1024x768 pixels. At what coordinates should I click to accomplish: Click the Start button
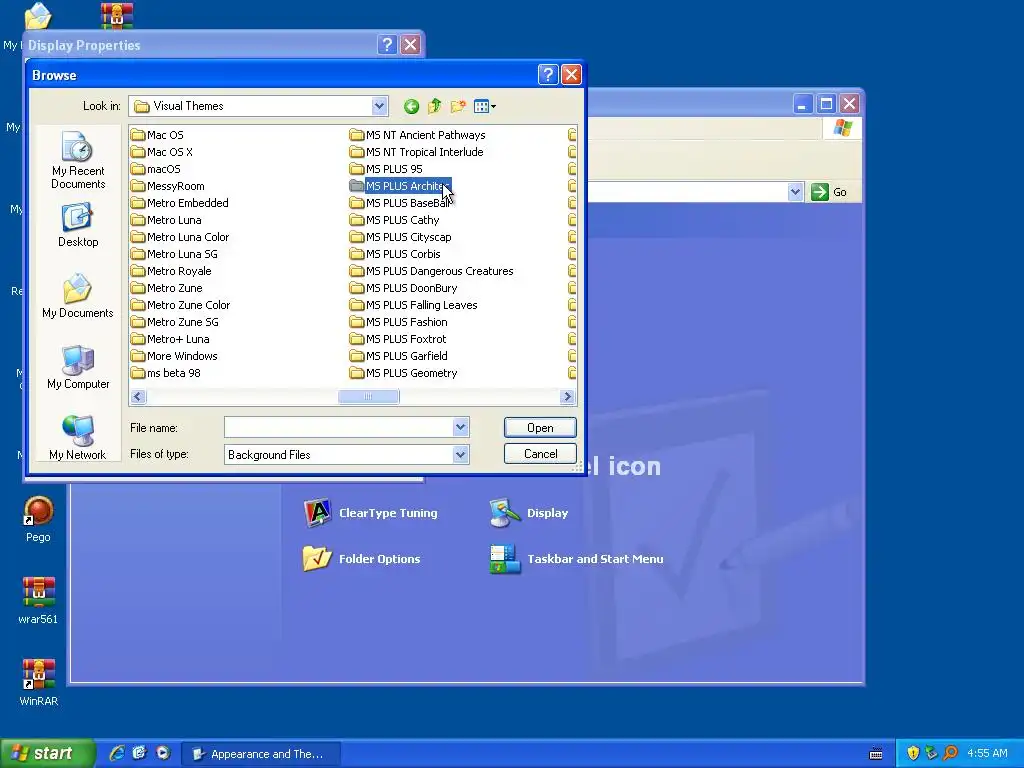pos(47,753)
